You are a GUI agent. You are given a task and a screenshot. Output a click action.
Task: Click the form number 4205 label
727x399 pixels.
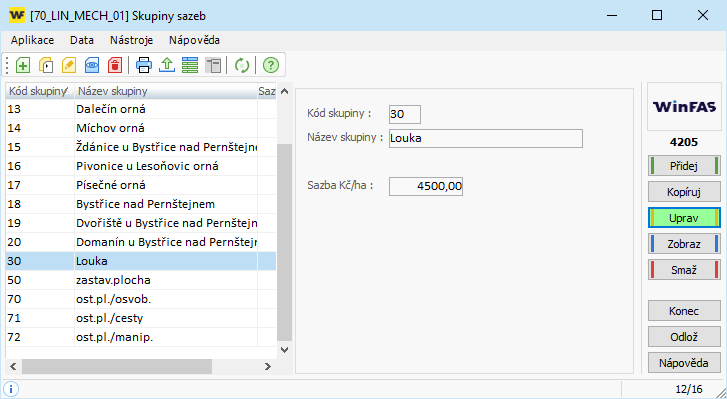[684, 142]
